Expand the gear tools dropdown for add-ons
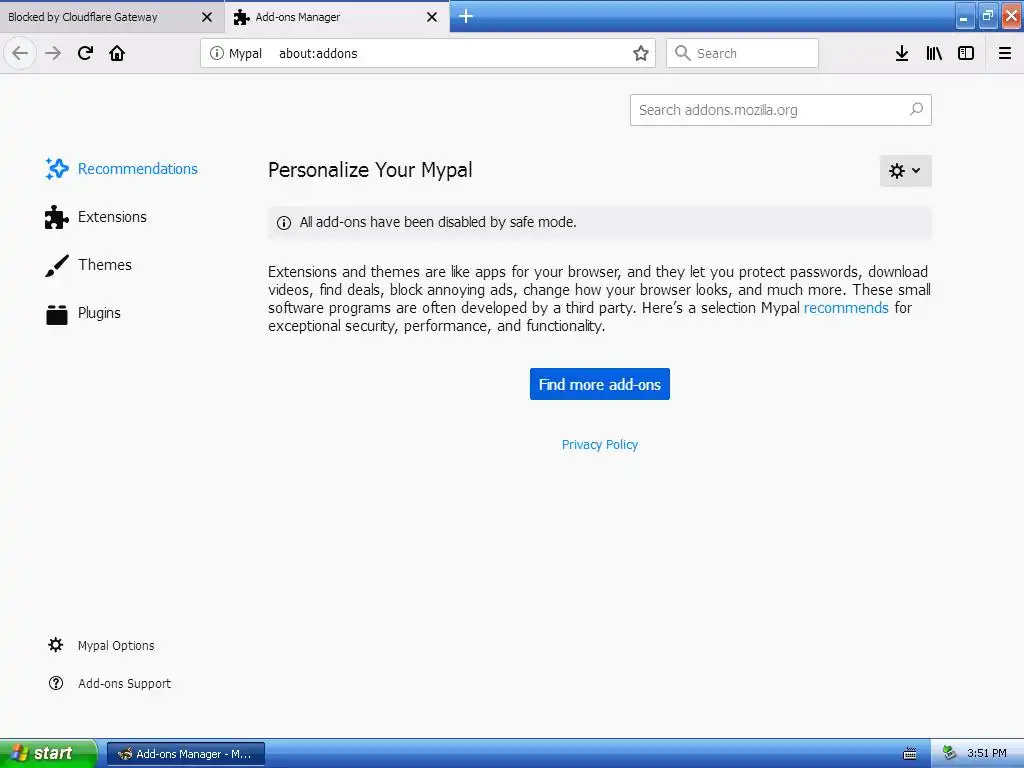This screenshot has width=1024, height=768. pos(905,170)
